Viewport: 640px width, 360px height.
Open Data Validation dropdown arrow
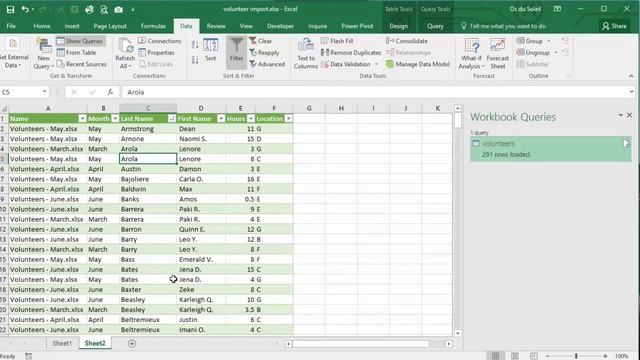[376, 64]
